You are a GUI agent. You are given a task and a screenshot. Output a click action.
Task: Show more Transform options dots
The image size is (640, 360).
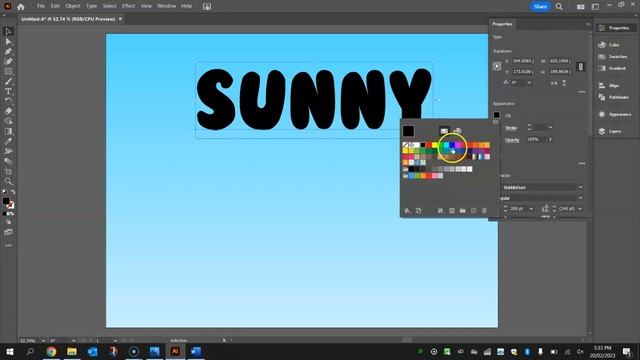click(x=582, y=92)
